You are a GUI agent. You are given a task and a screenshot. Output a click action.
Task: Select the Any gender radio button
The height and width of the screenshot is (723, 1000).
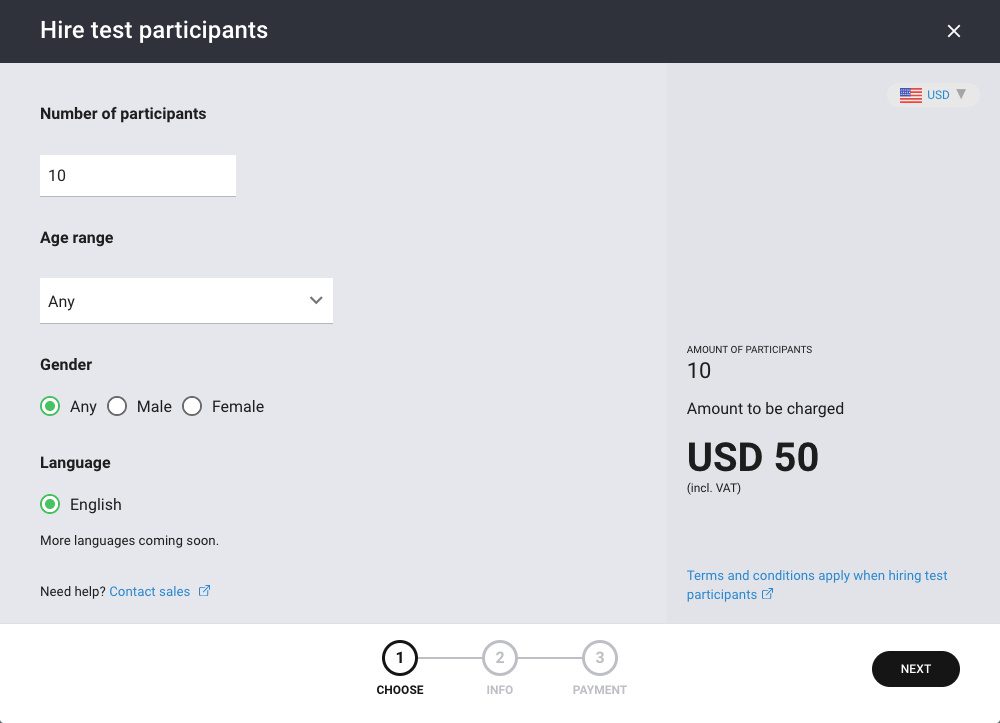pos(50,406)
